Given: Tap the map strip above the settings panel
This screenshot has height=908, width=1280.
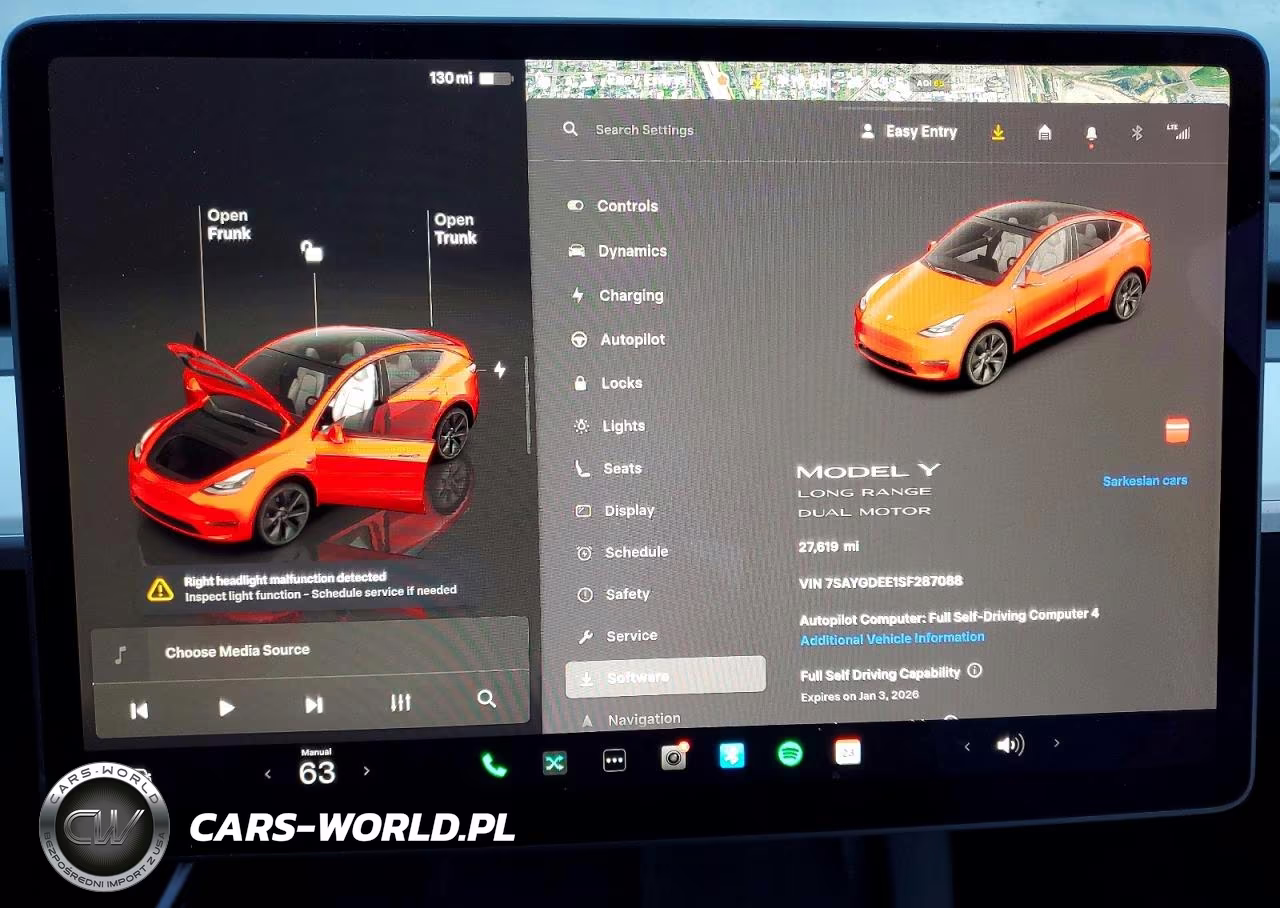Looking at the screenshot, I should 878,82.
